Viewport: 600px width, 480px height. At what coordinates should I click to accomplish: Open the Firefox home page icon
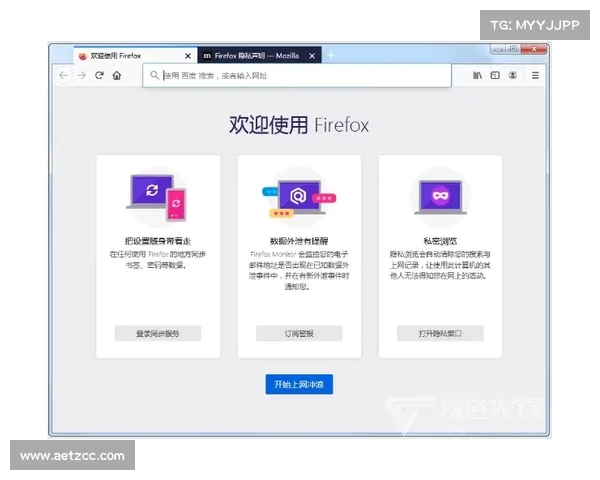point(117,75)
